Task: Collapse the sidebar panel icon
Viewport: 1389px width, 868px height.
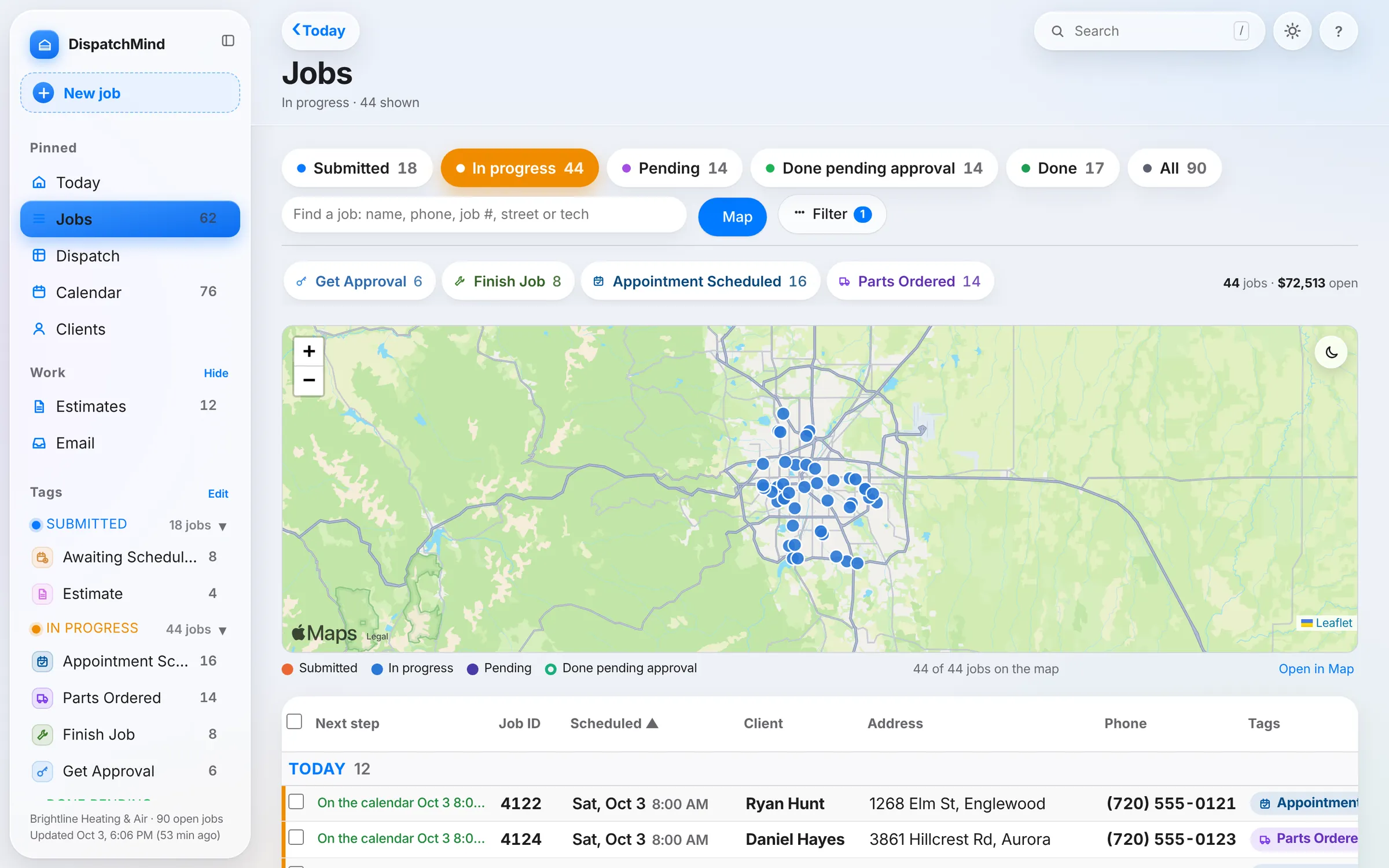Action: click(228, 41)
